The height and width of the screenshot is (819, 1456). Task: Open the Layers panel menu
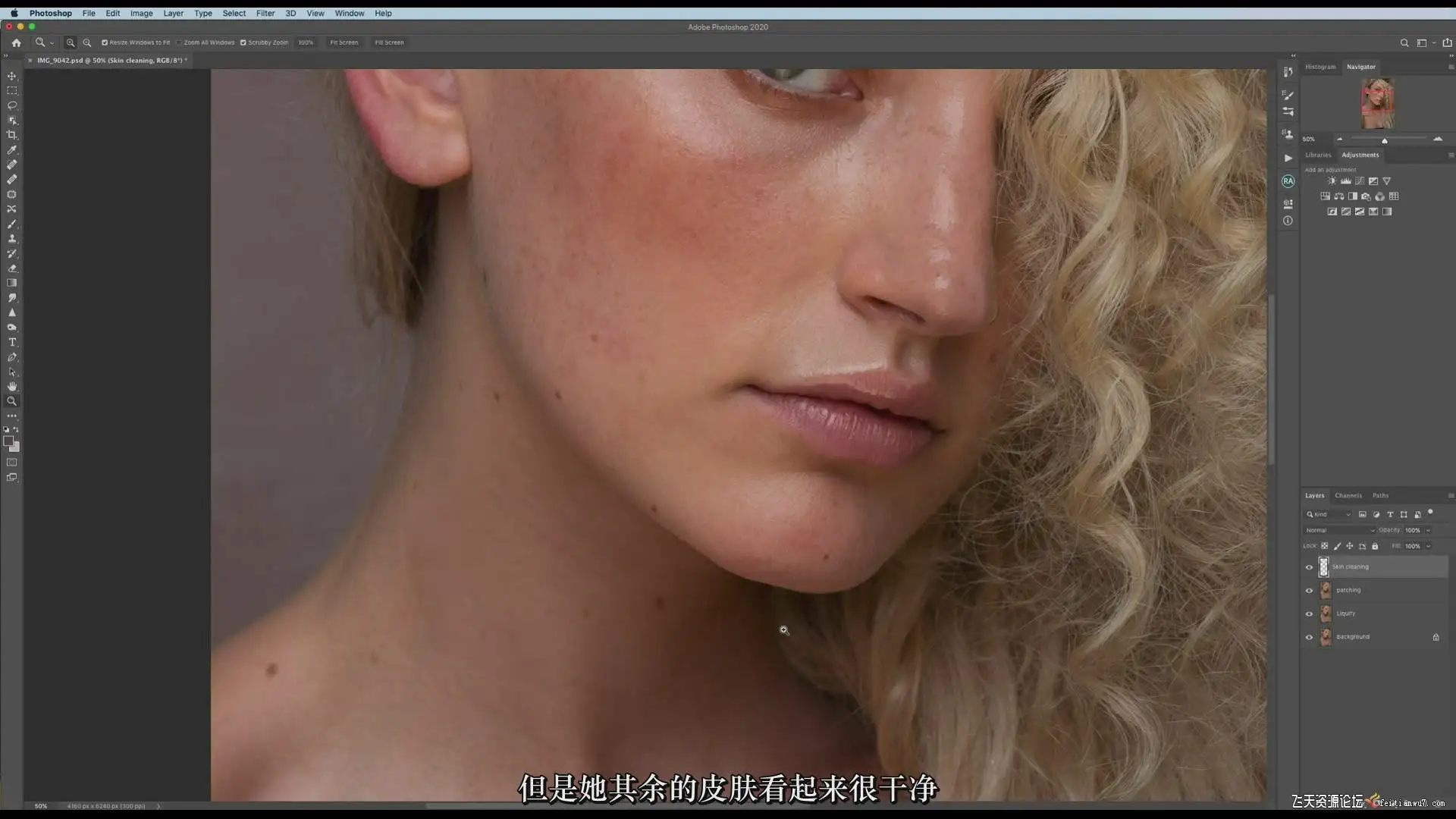click(1451, 495)
